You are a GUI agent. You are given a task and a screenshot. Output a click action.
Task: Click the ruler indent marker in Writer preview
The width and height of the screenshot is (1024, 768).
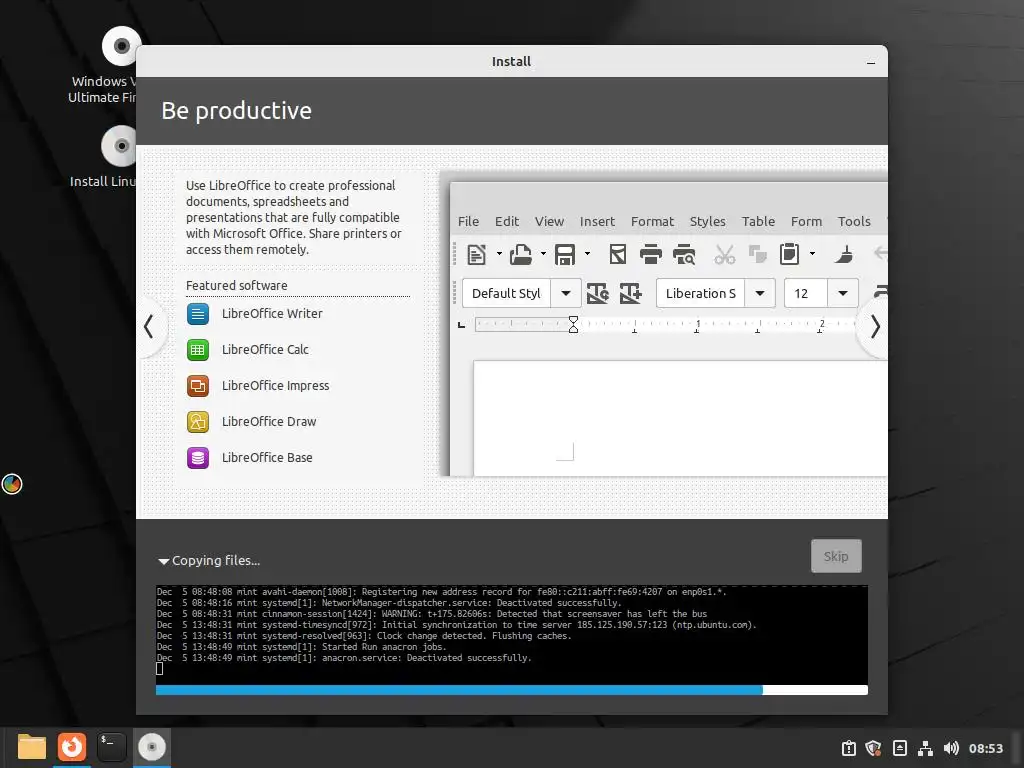(x=573, y=325)
